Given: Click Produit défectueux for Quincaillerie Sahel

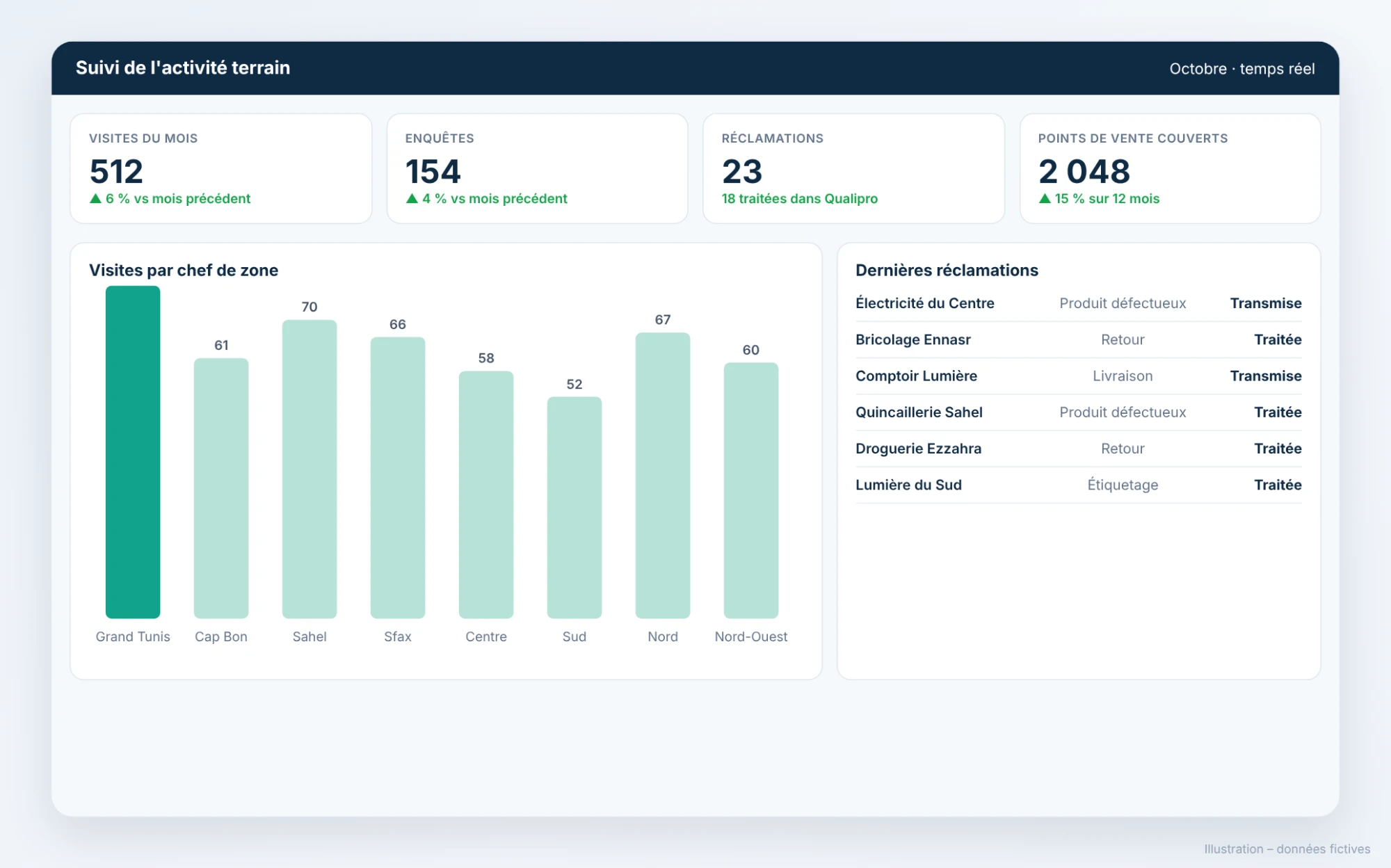Looking at the screenshot, I should [1123, 412].
